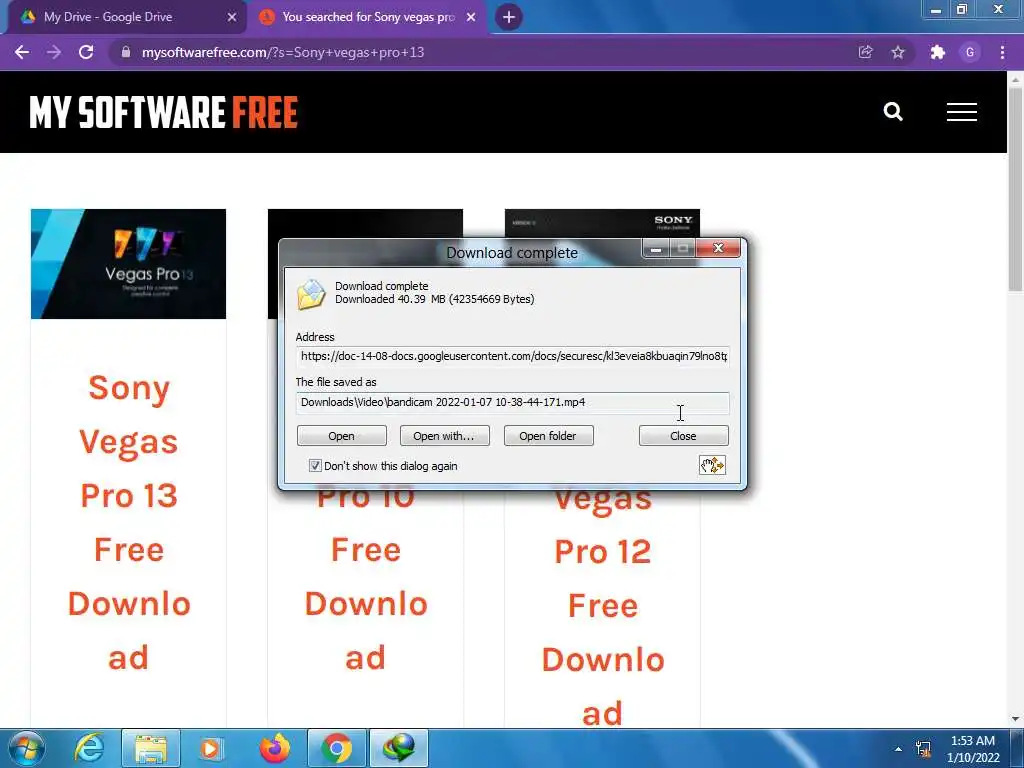Click the taskbar clock showing 1:53 AM
Viewport: 1024px width, 768px height.
tap(973, 749)
